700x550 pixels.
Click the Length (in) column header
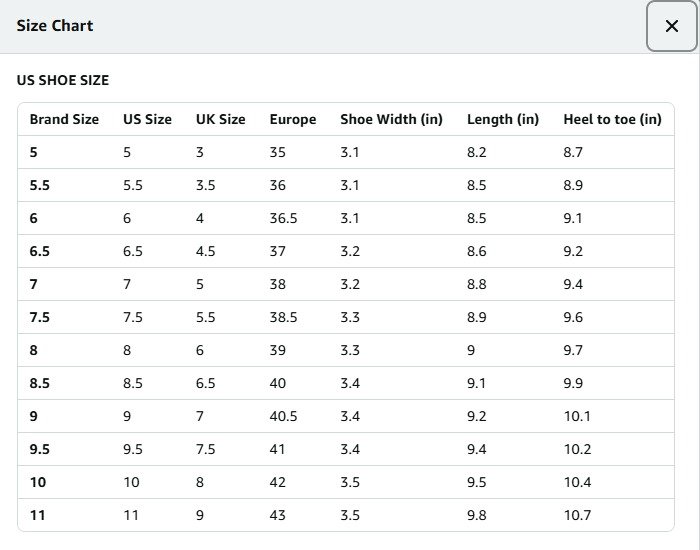click(x=503, y=119)
